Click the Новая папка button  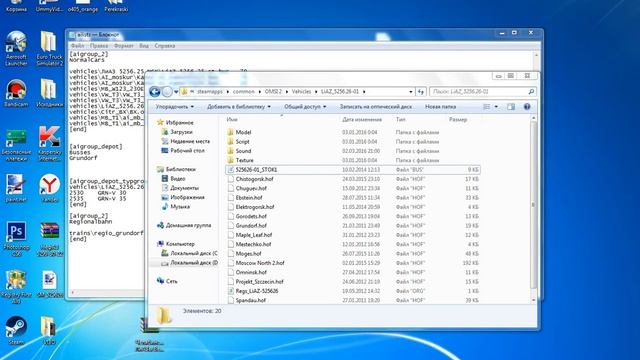[x=440, y=107]
